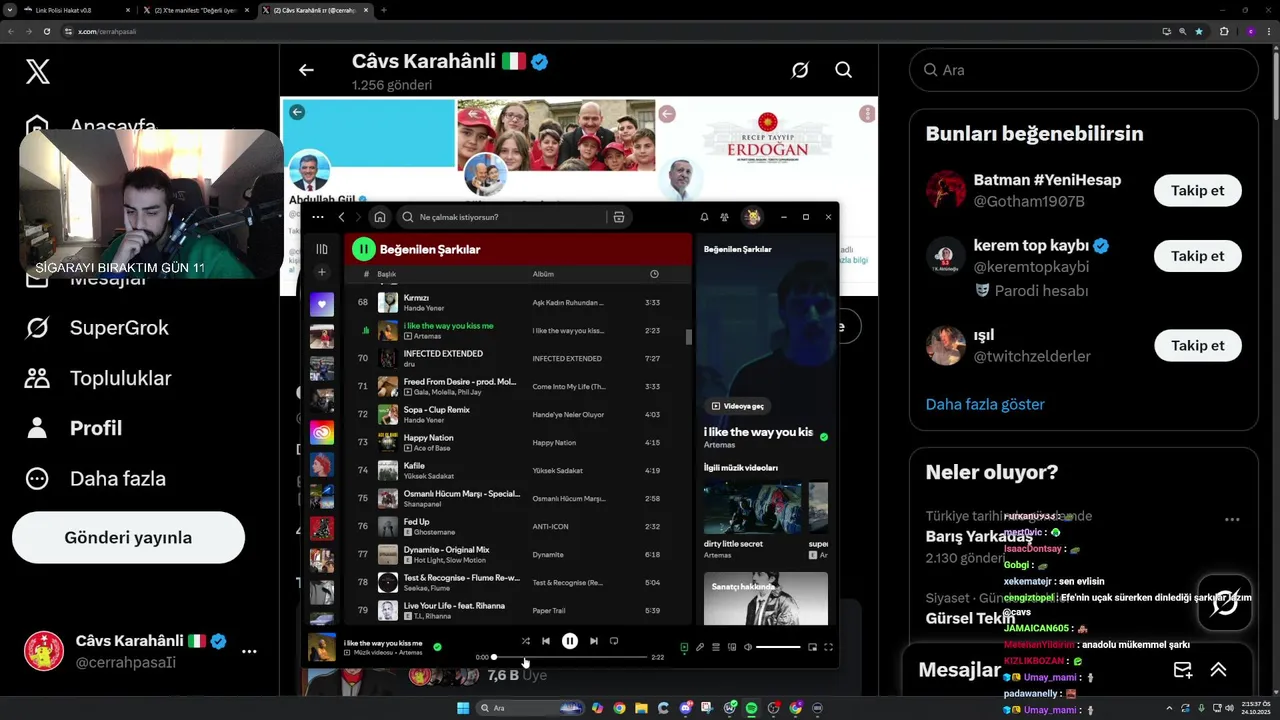Open Spotify profile avatar menu
This screenshot has height=720, width=1280.
(751, 217)
